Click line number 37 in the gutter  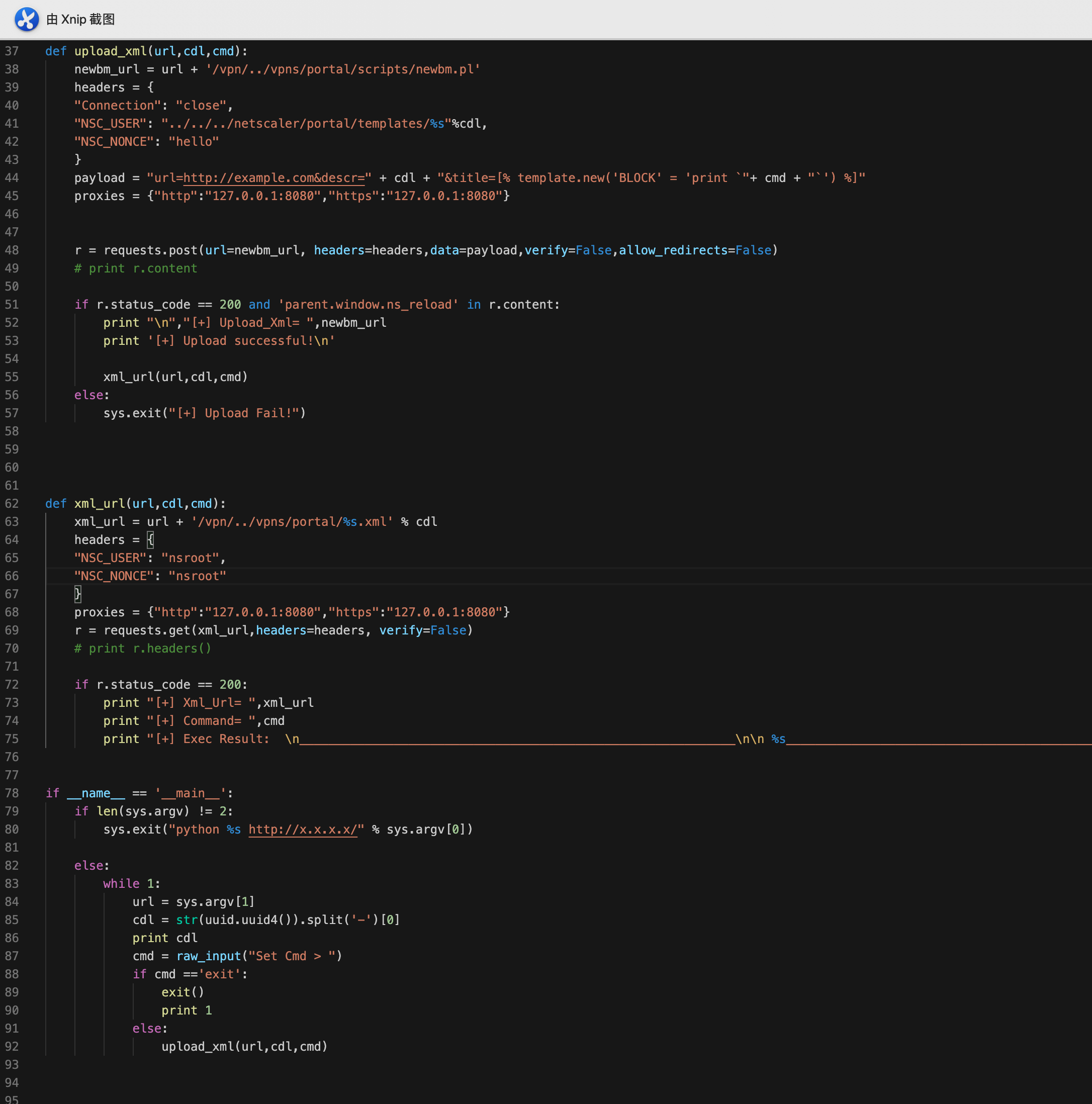coord(12,51)
